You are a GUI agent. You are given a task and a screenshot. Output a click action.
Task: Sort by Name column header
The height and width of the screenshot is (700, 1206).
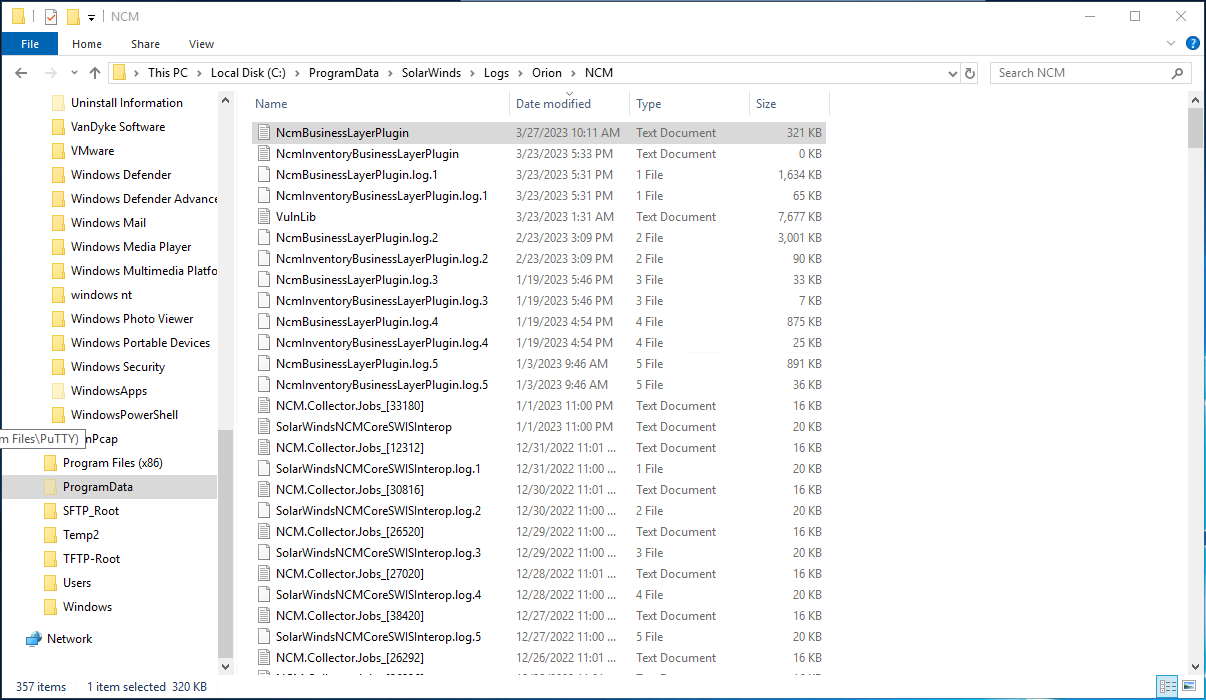[x=271, y=104]
